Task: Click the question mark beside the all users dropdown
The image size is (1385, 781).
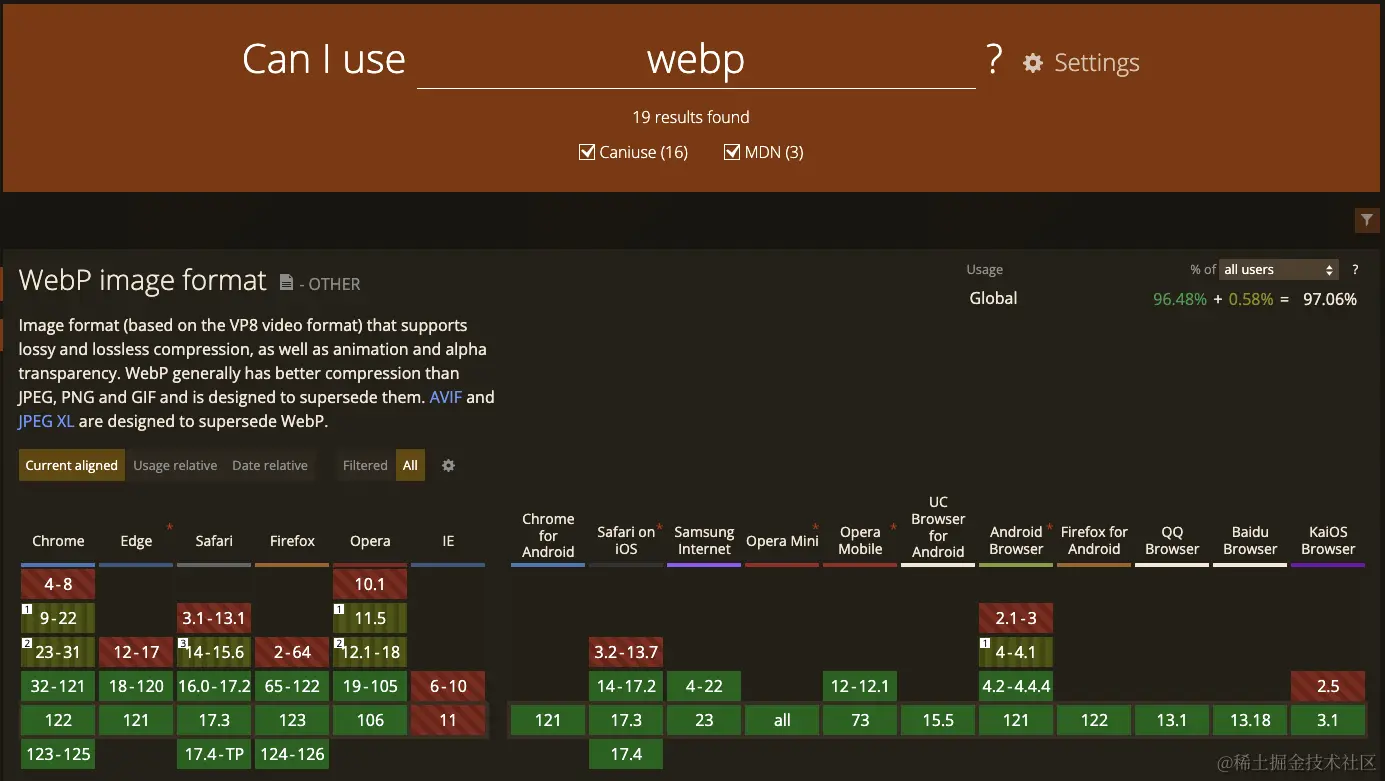Action: 1355,270
